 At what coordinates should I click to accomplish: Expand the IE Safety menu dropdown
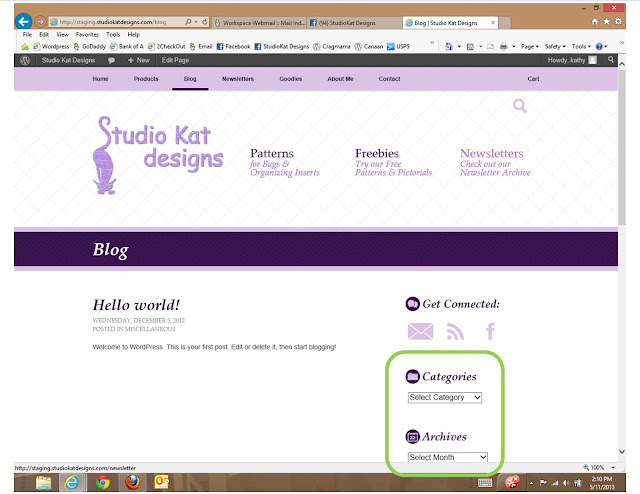point(555,47)
